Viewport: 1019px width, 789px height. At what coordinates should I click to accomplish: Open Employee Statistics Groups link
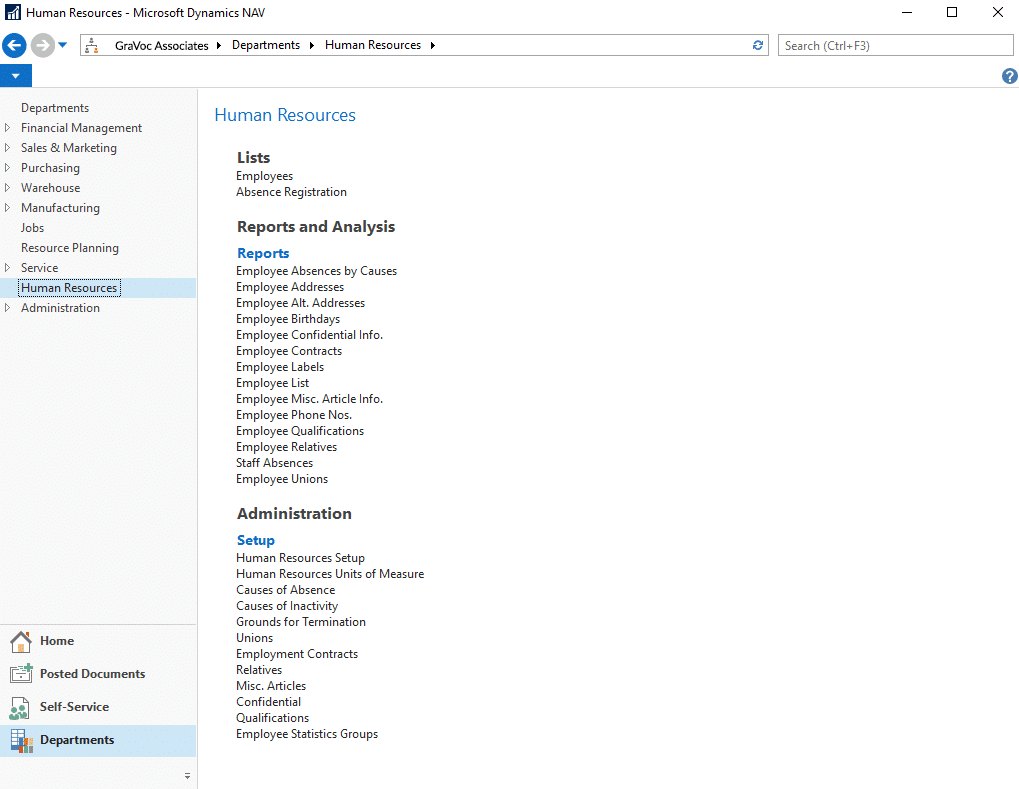click(x=307, y=734)
